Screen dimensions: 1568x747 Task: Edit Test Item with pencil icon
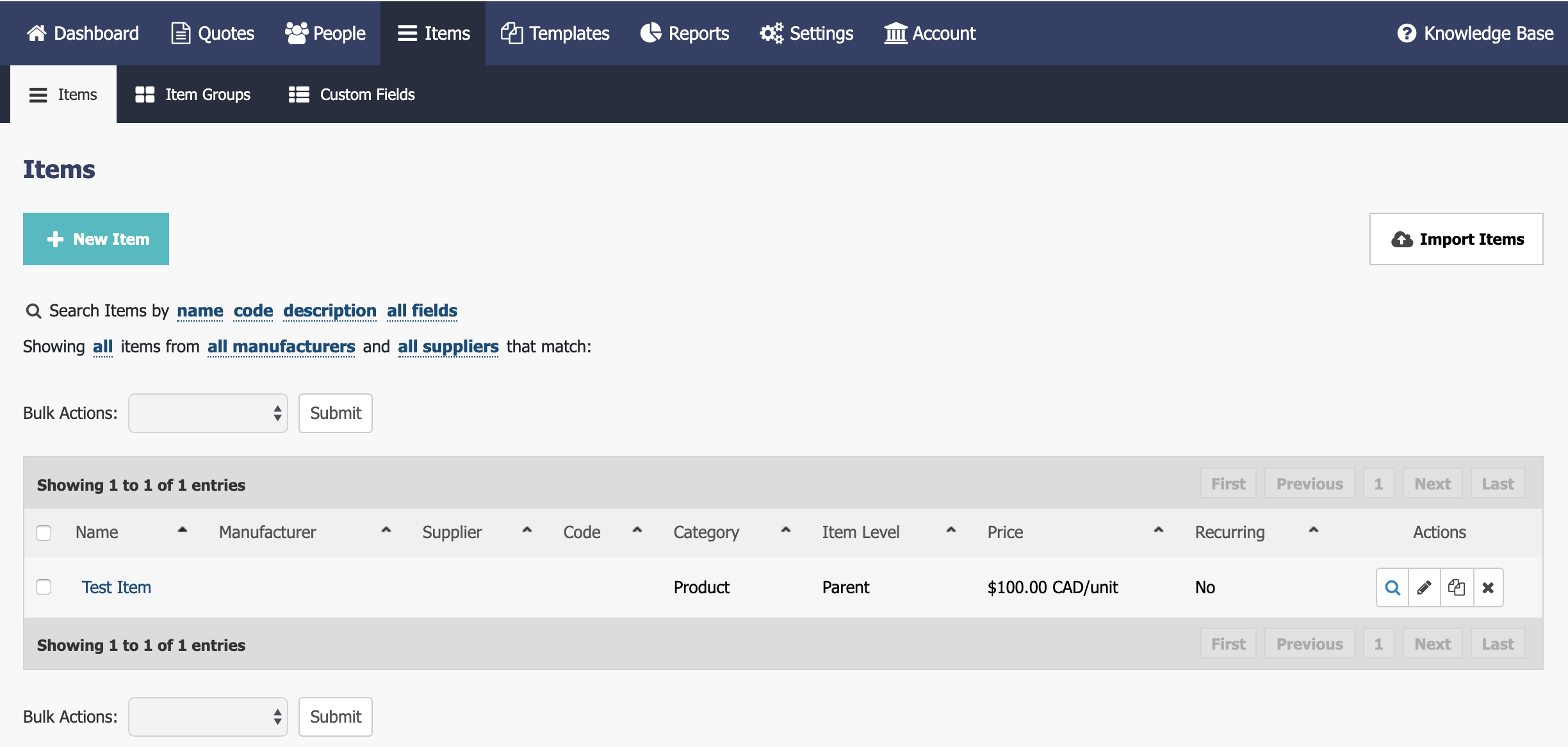1425,587
